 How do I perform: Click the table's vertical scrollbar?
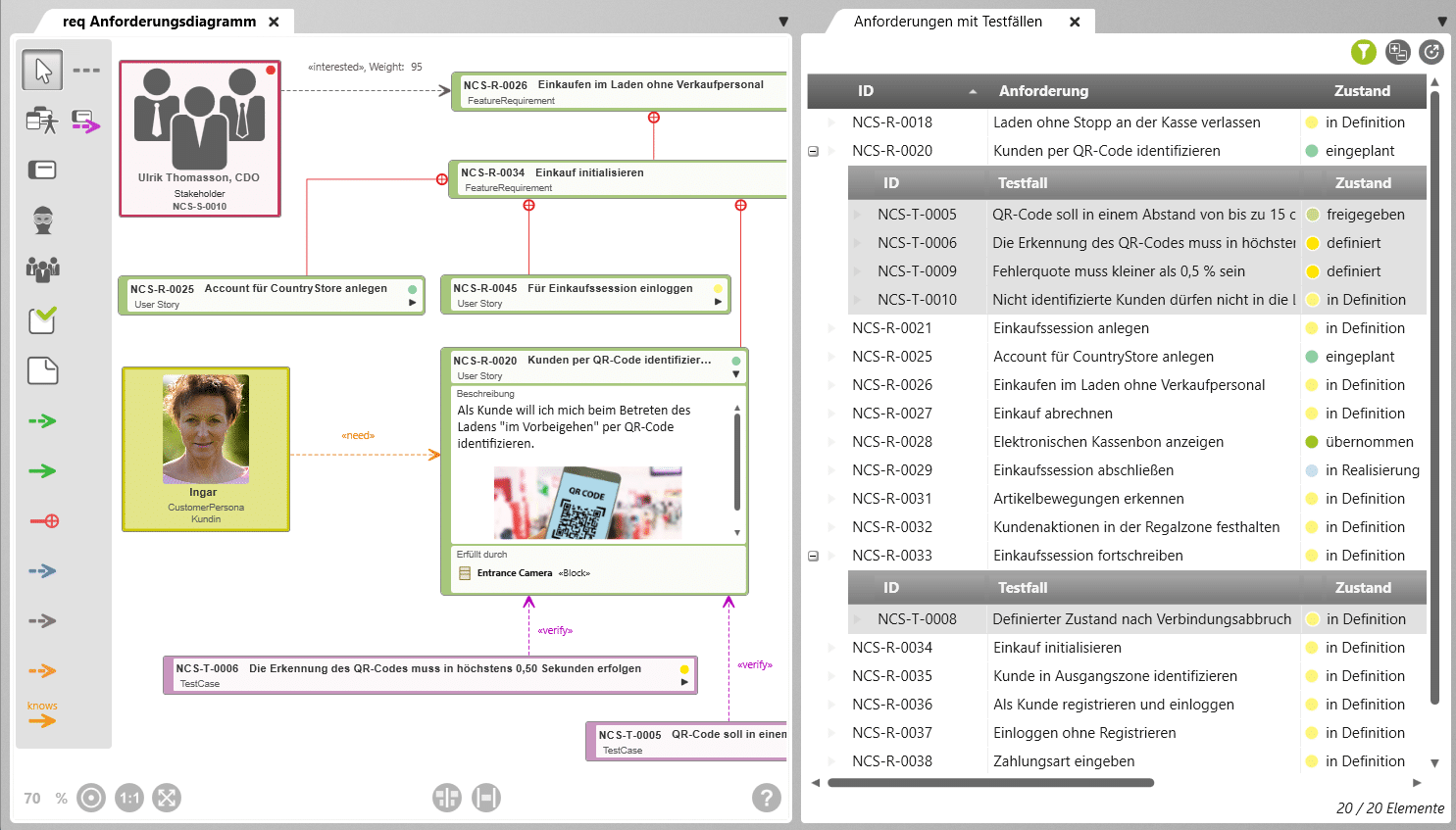[x=1434, y=397]
